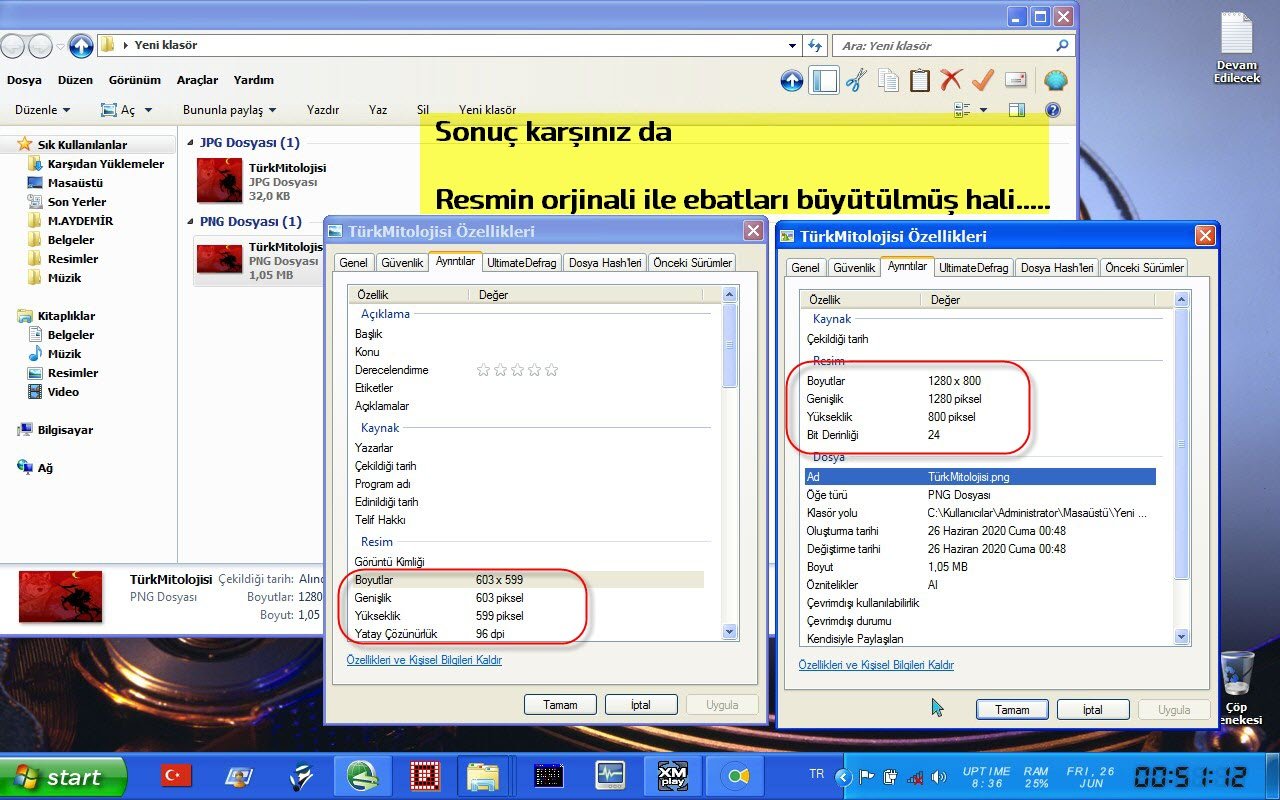
Task: Open UltimateDefrag tab in left Properties dialog
Action: pos(523,263)
